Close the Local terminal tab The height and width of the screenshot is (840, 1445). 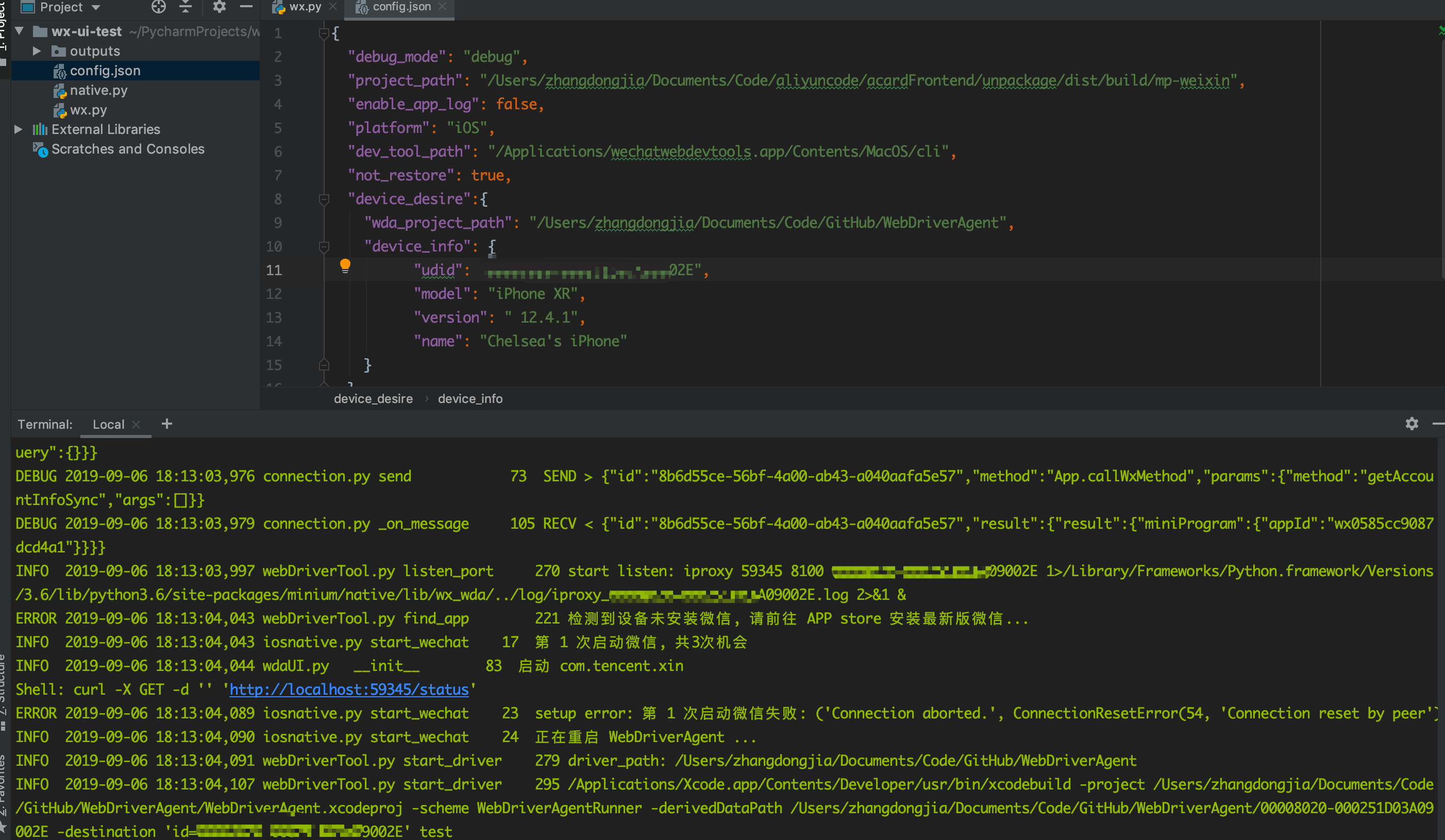[137, 425]
